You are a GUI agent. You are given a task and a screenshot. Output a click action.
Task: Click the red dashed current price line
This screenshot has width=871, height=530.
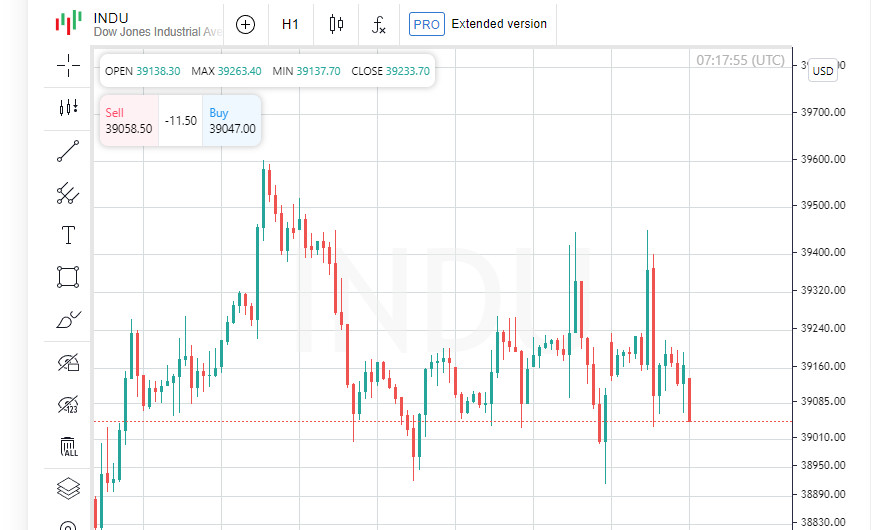443,422
